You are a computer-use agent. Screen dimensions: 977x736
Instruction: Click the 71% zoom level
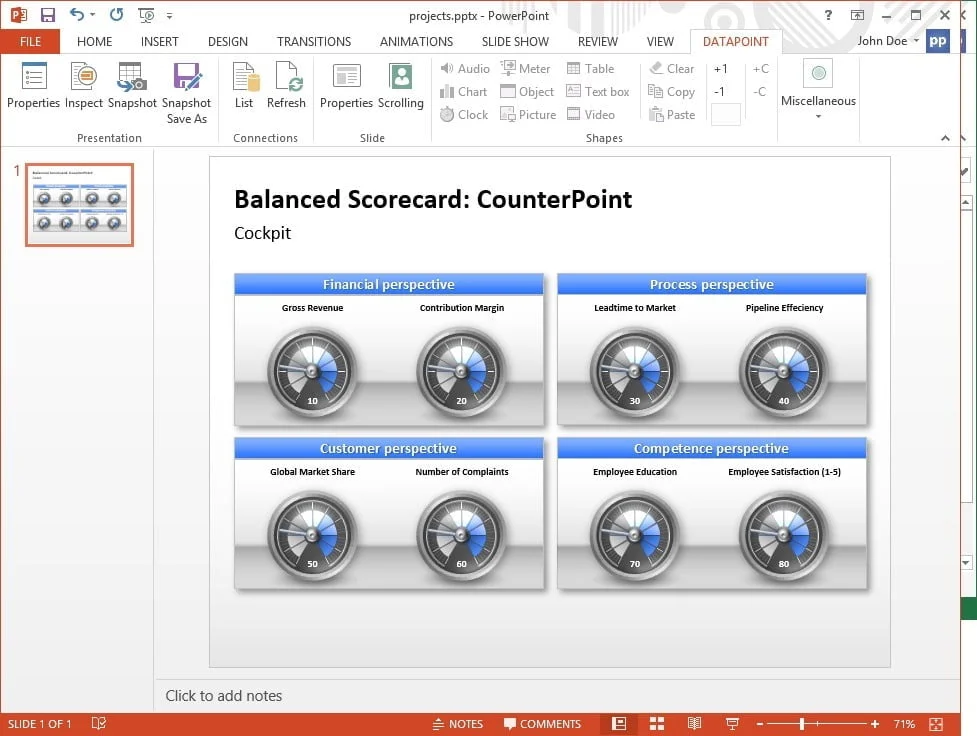[903, 724]
